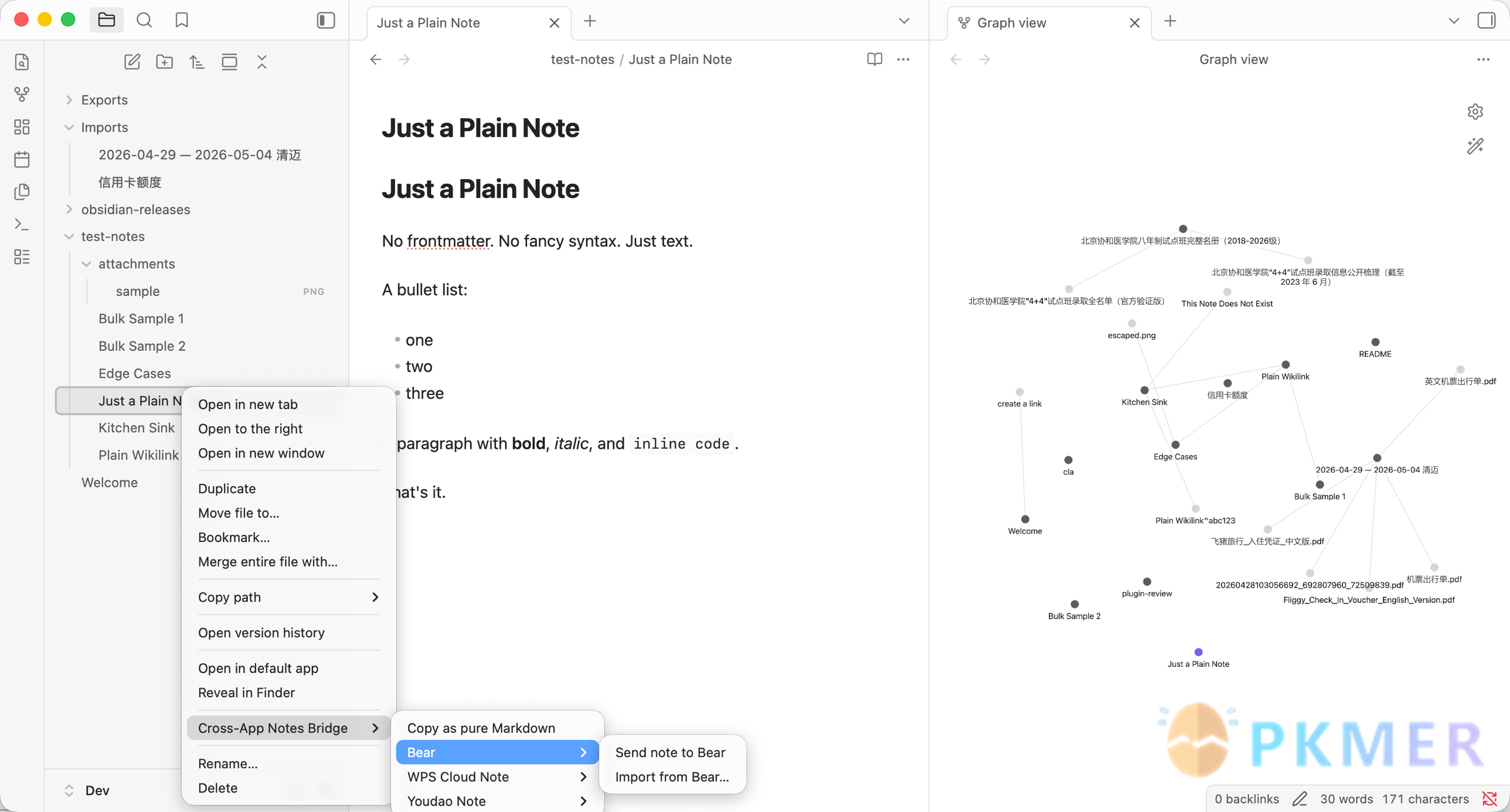1510x812 pixels.
Task: Open the Welcome note in explorer
Action: click(x=110, y=483)
